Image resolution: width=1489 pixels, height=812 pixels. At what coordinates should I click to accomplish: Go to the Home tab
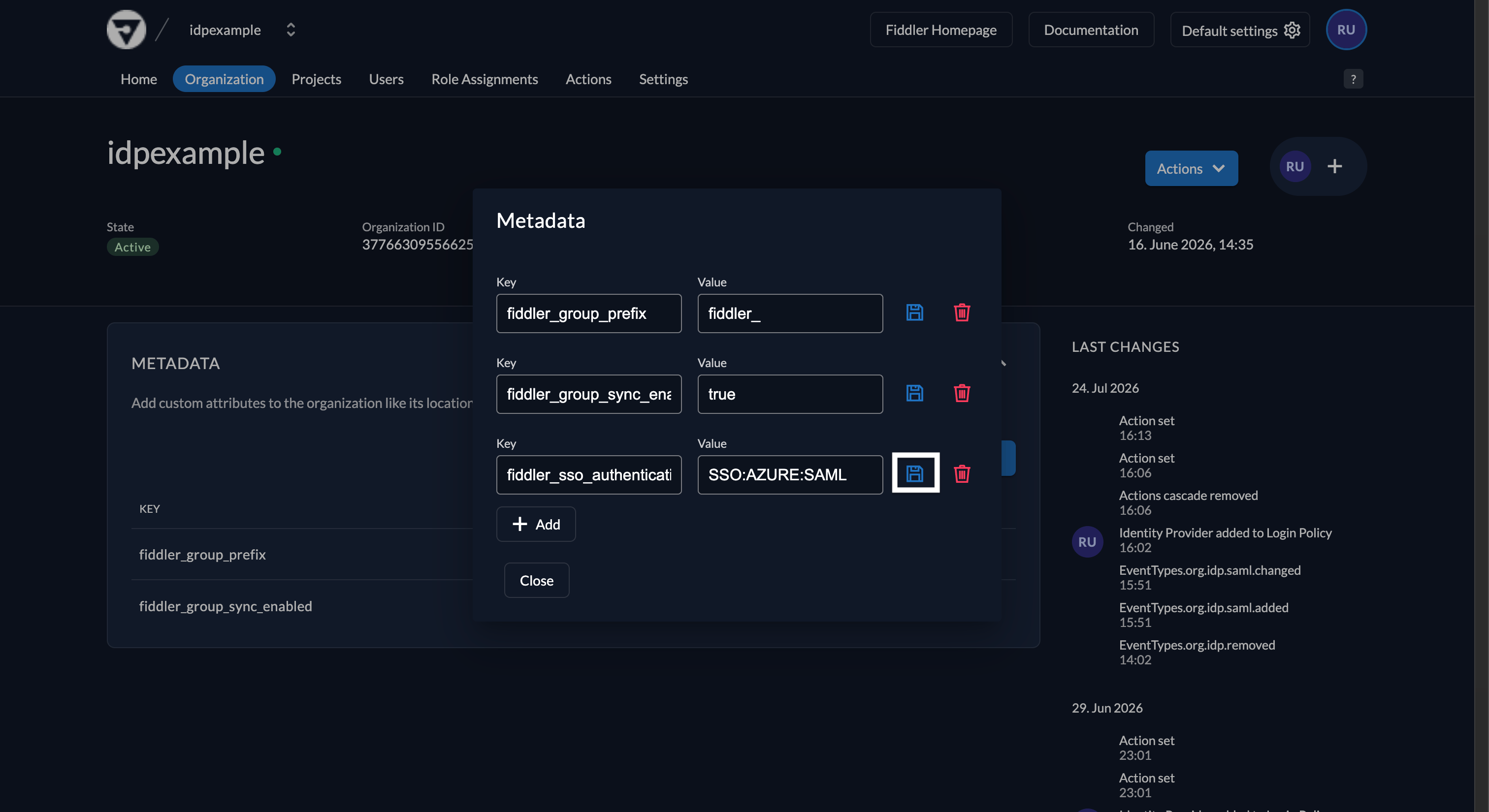[x=139, y=79]
